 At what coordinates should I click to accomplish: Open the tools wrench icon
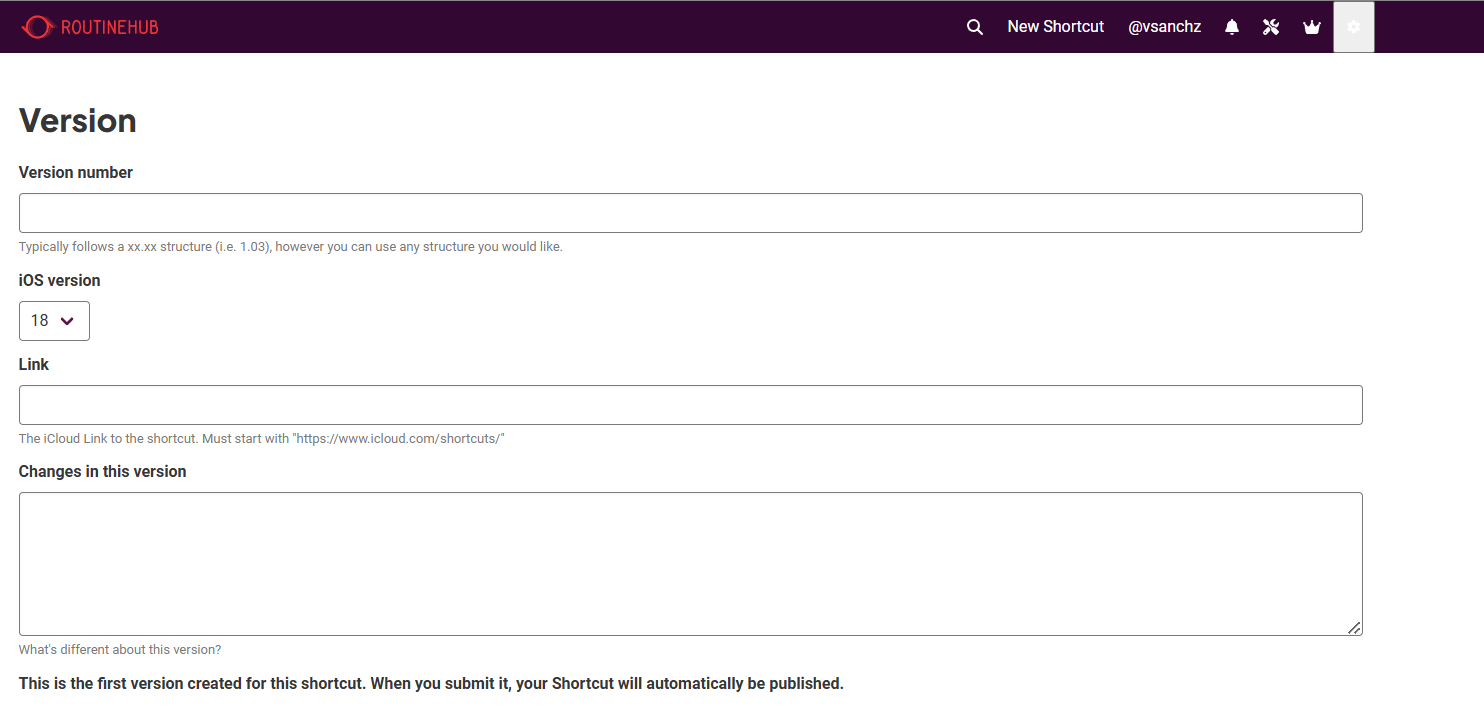pyautogui.click(x=1271, y=27)
